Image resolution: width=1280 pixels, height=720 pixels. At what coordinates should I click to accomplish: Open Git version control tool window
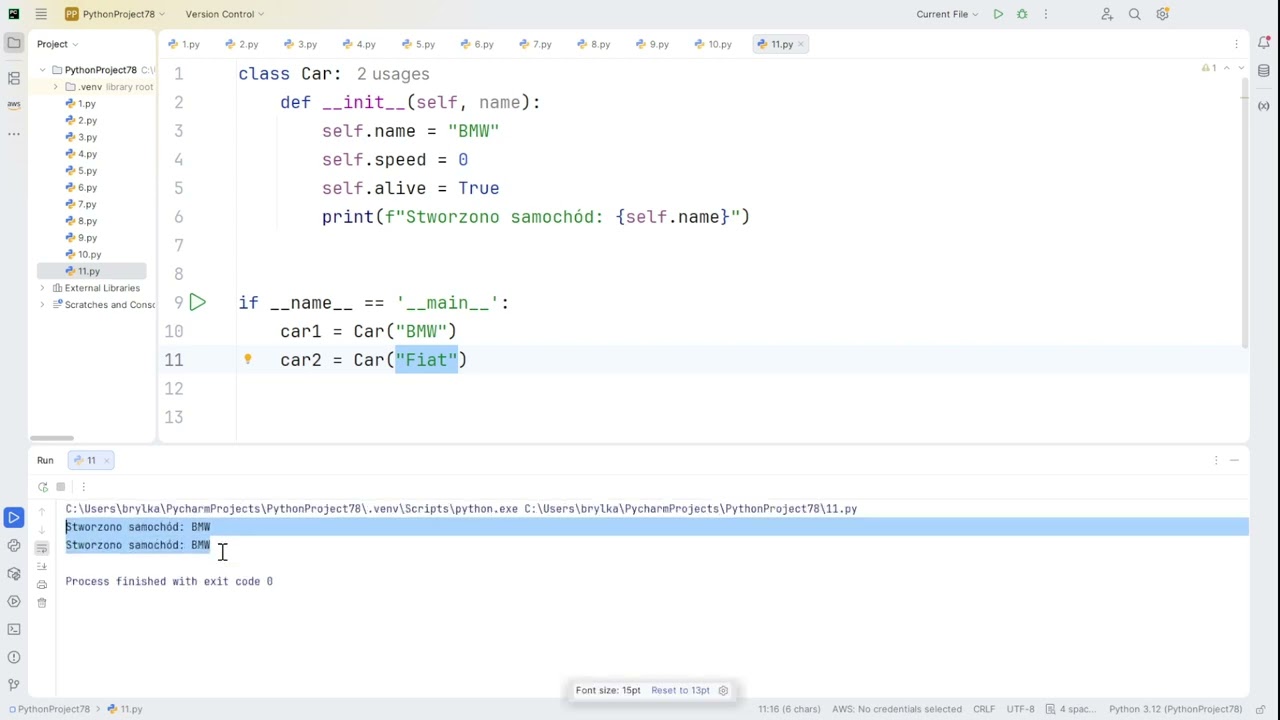tap(14, 685)
